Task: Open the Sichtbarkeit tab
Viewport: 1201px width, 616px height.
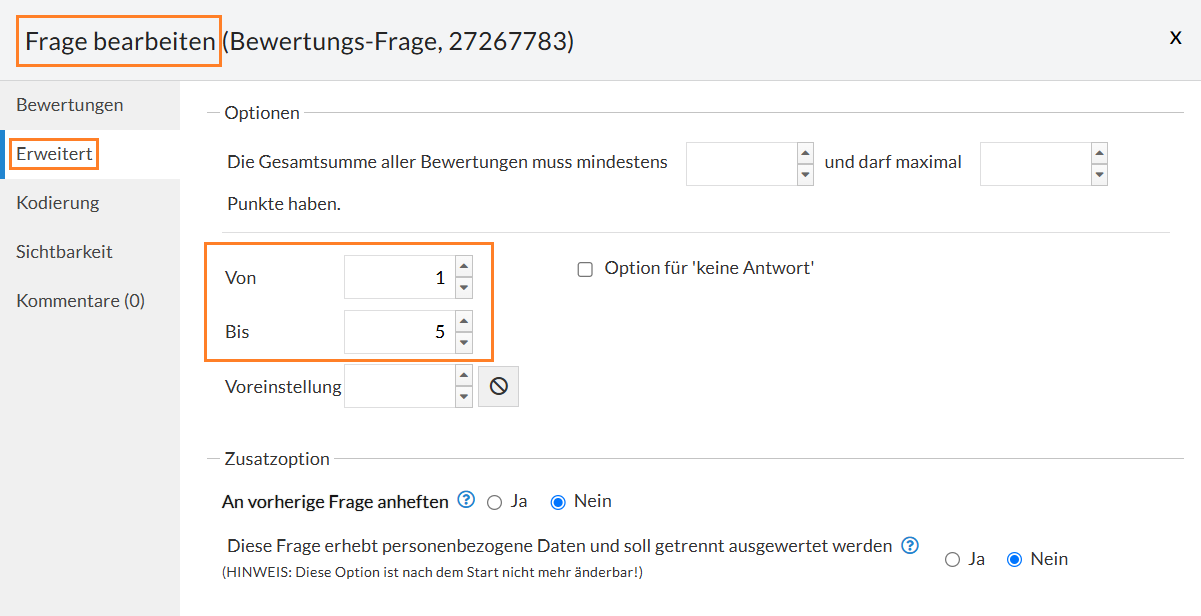Action: 64,252
